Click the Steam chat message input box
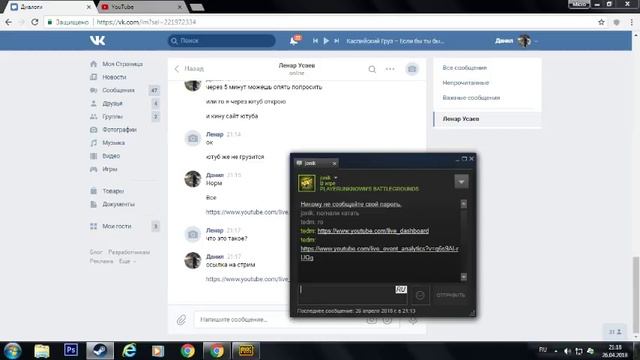The image size is (640, 360). (352, 294)
